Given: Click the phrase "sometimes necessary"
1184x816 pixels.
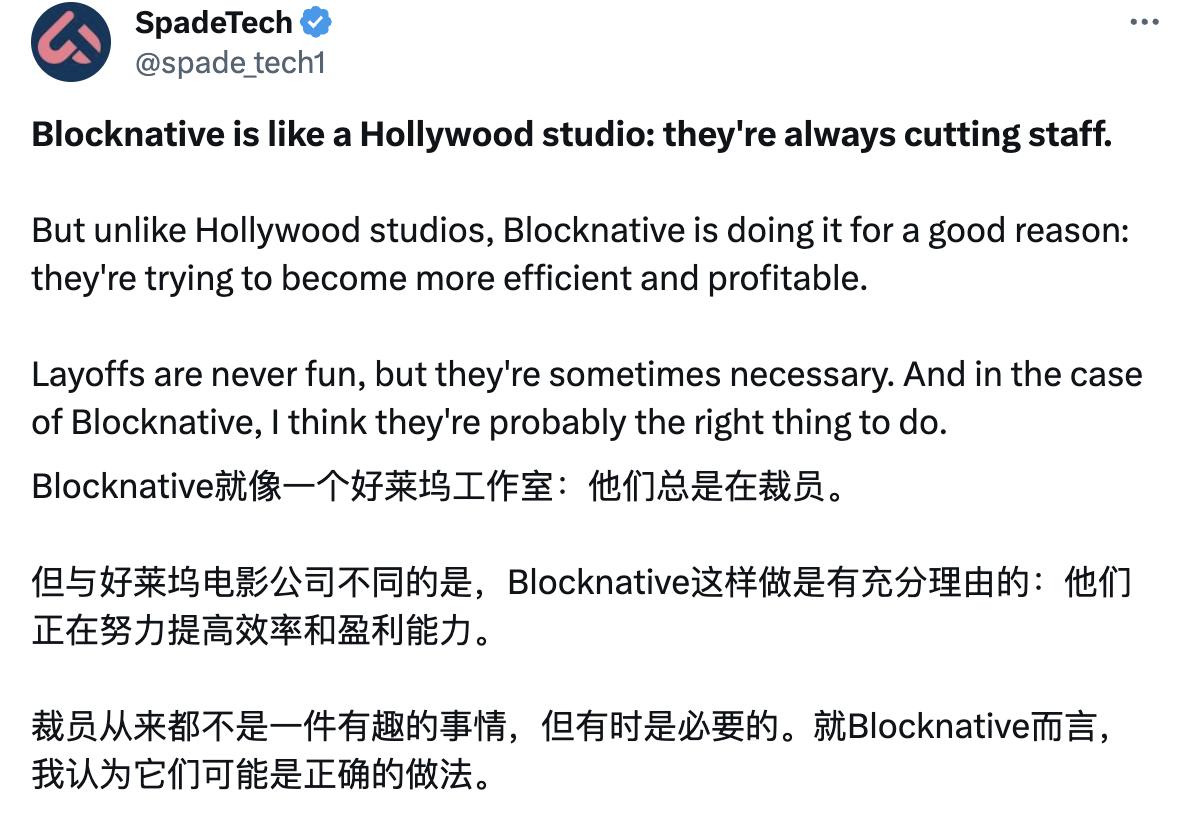Looking at the screenshot, I should [x=720, y=374].
